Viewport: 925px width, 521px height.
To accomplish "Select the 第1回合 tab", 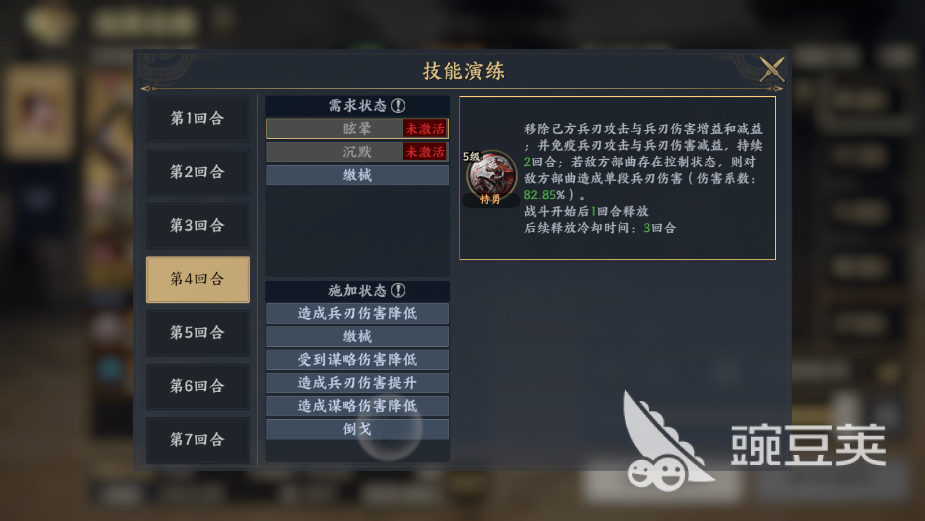I will coord(198,118).
